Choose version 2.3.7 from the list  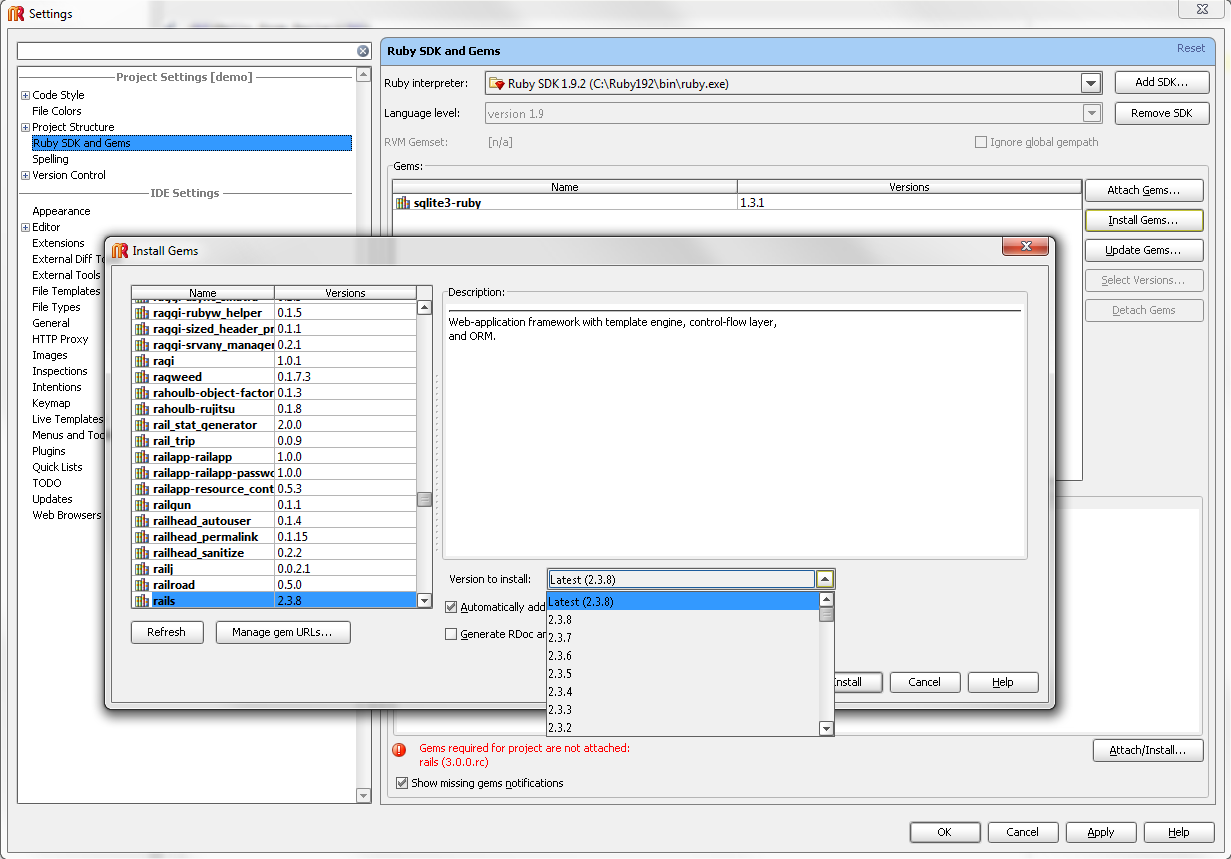pyautogui.click(x=683, y=638)
